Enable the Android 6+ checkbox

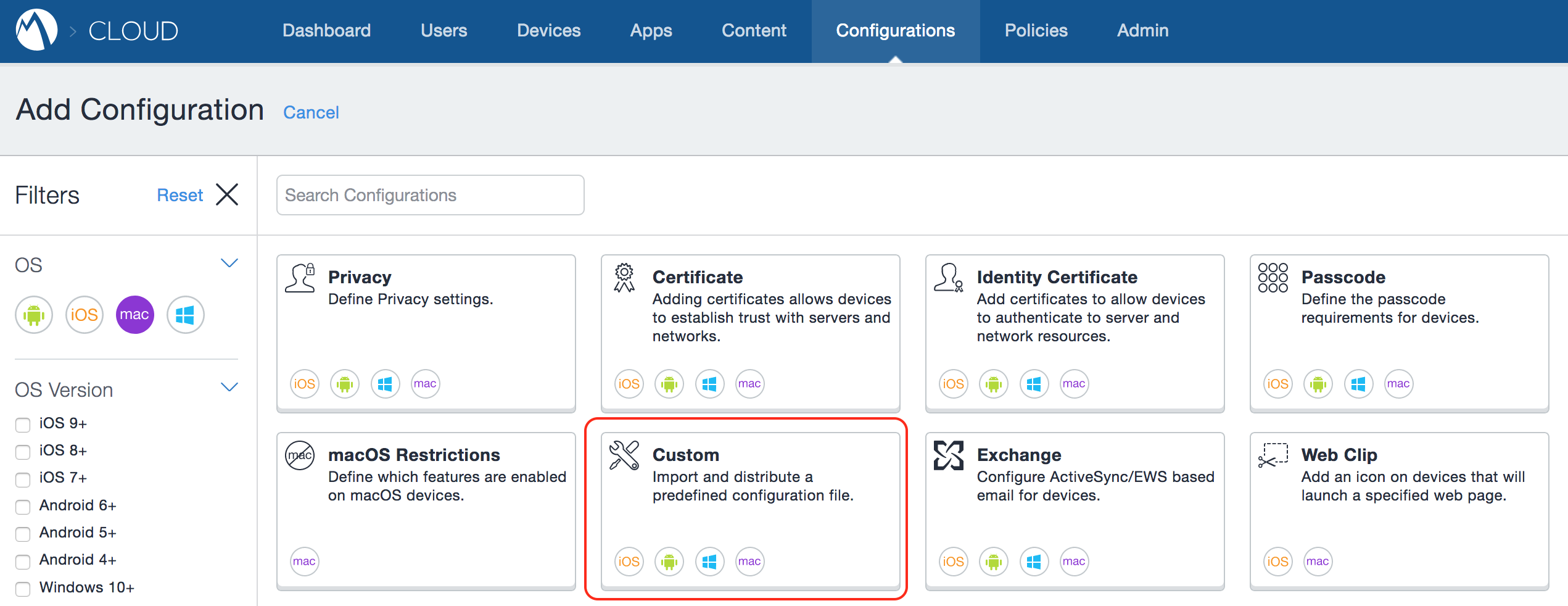point(23,507)
